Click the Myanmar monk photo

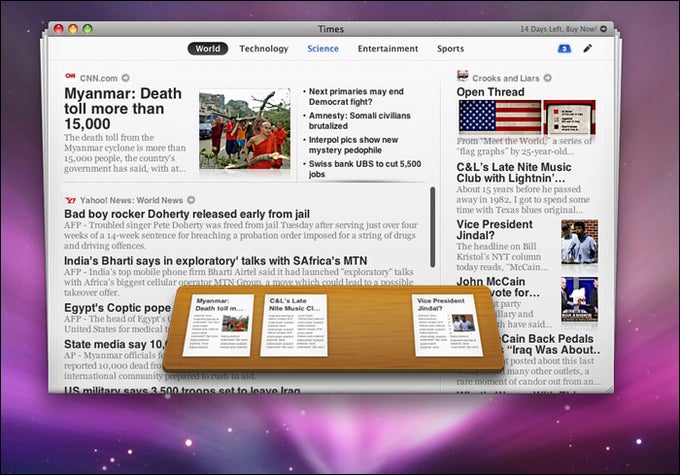click(245, 129)
